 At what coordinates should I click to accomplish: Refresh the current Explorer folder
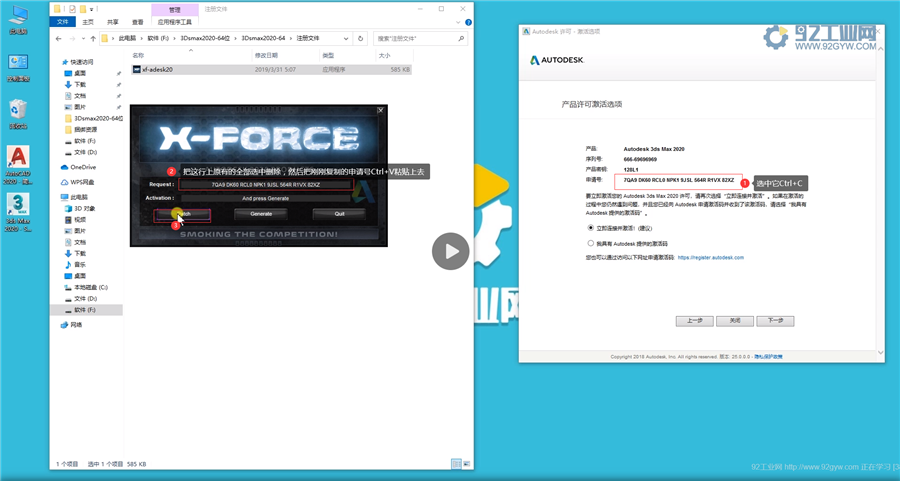point(360,38)
